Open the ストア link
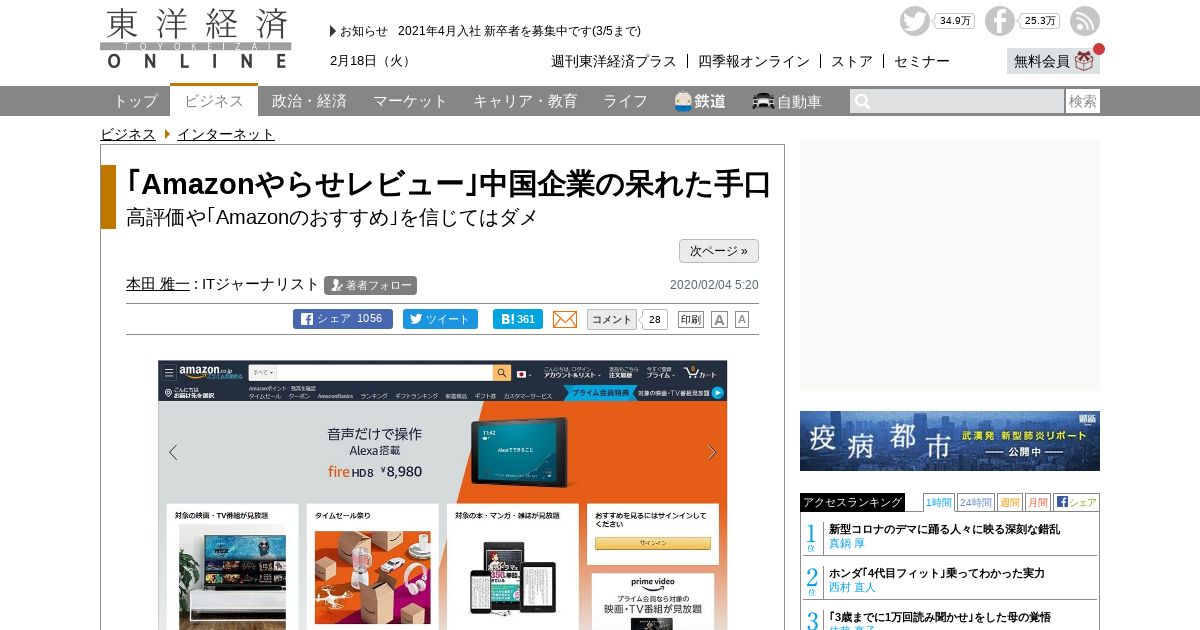The width and height of the screenshot is (1200, 630). click(x=852, y=61)
